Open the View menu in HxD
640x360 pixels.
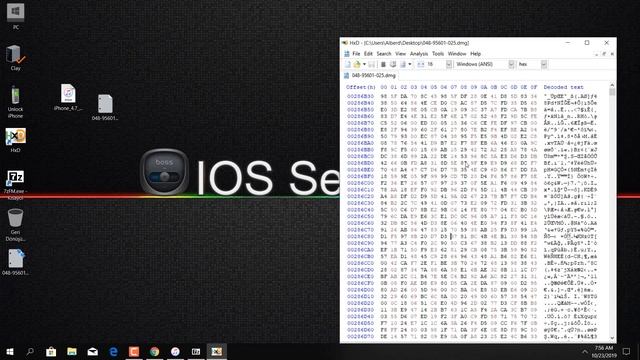400,54
